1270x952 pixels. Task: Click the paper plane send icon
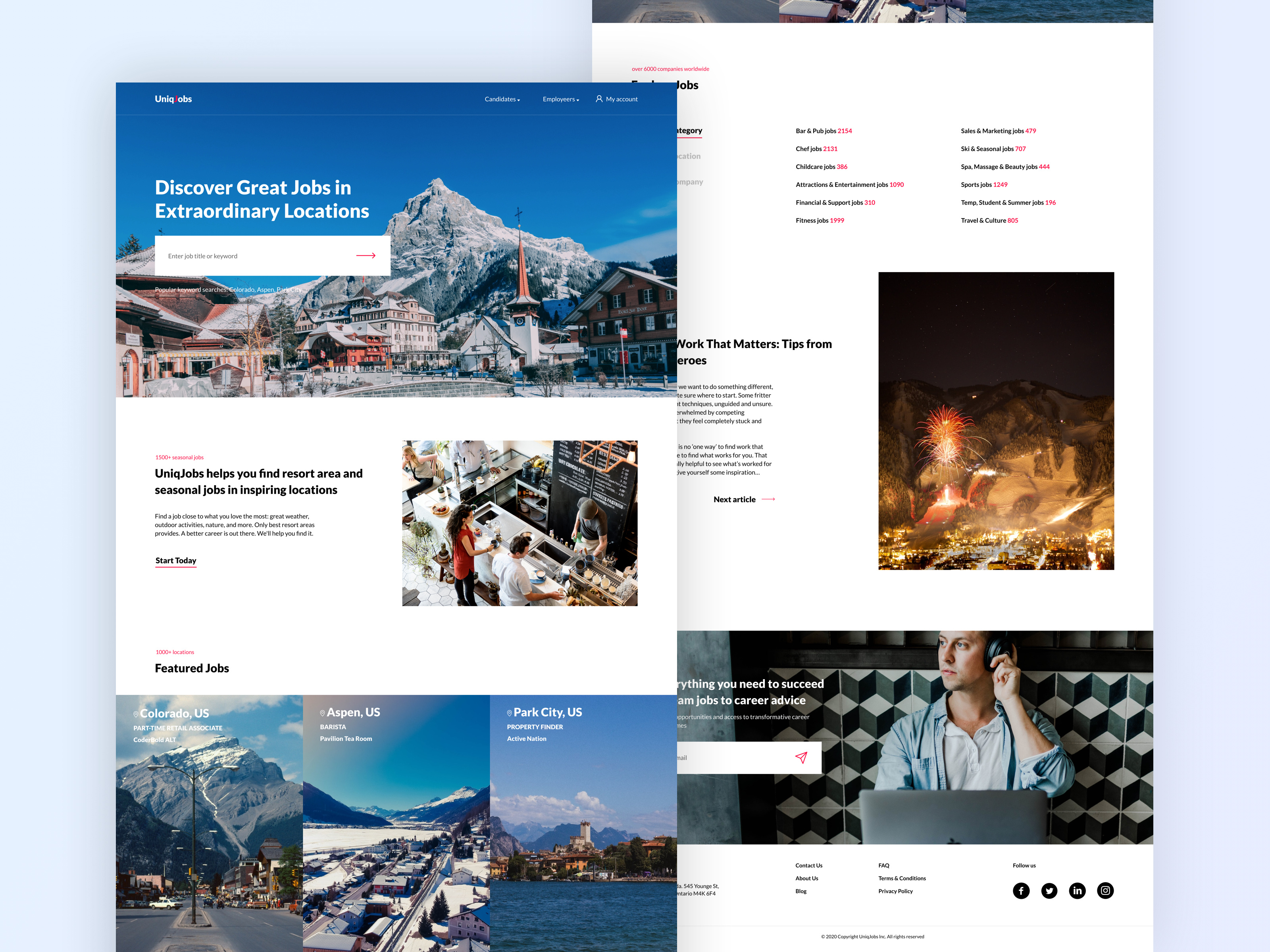801,758
